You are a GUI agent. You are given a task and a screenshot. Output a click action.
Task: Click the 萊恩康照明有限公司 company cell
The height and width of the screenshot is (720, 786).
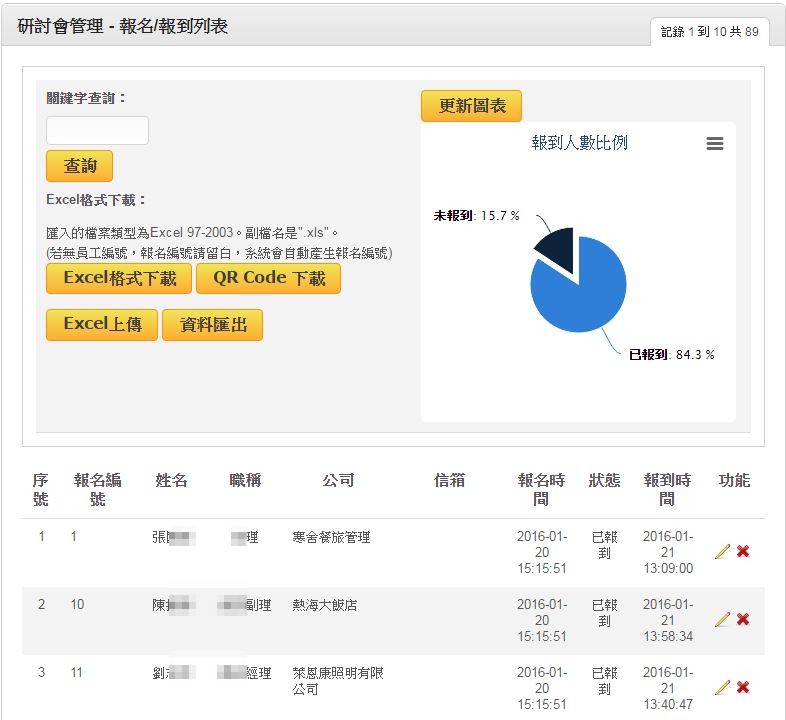(x=338, y=681)
